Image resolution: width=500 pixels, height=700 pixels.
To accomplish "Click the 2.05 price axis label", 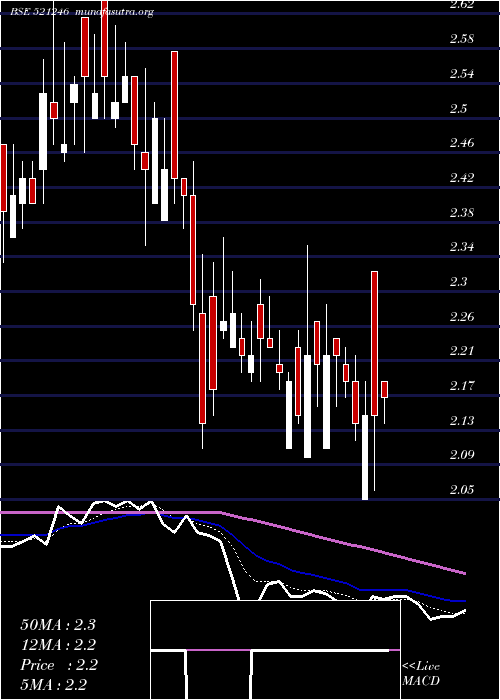I will coord(462,490).
